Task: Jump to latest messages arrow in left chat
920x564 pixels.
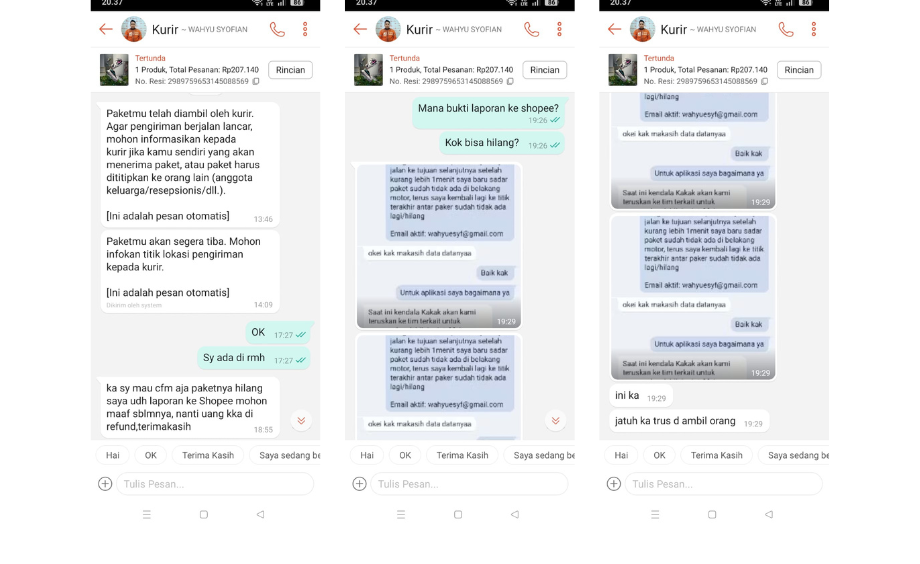Action: click(301, 420)
